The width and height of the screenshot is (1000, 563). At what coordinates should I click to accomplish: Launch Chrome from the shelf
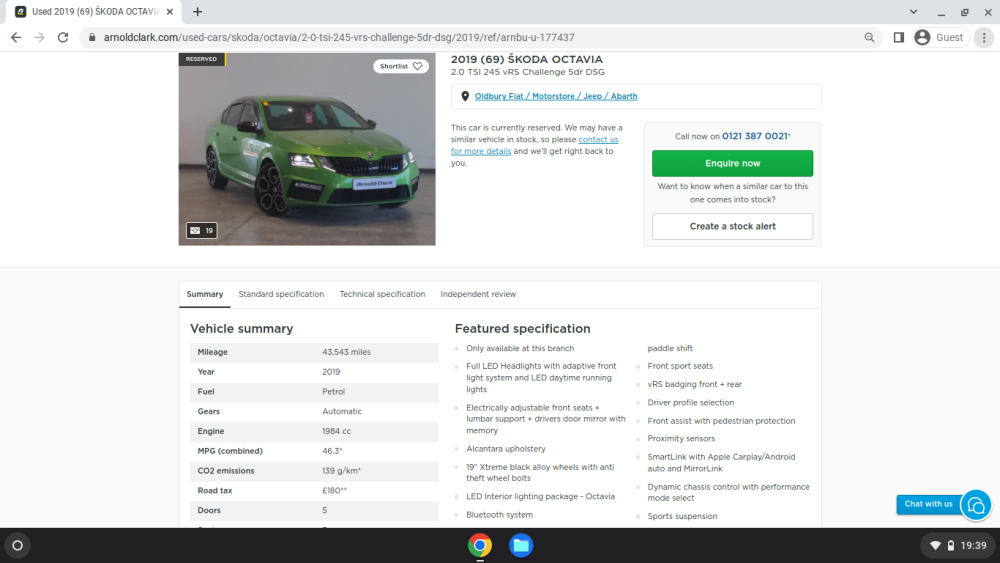point(480,545)
